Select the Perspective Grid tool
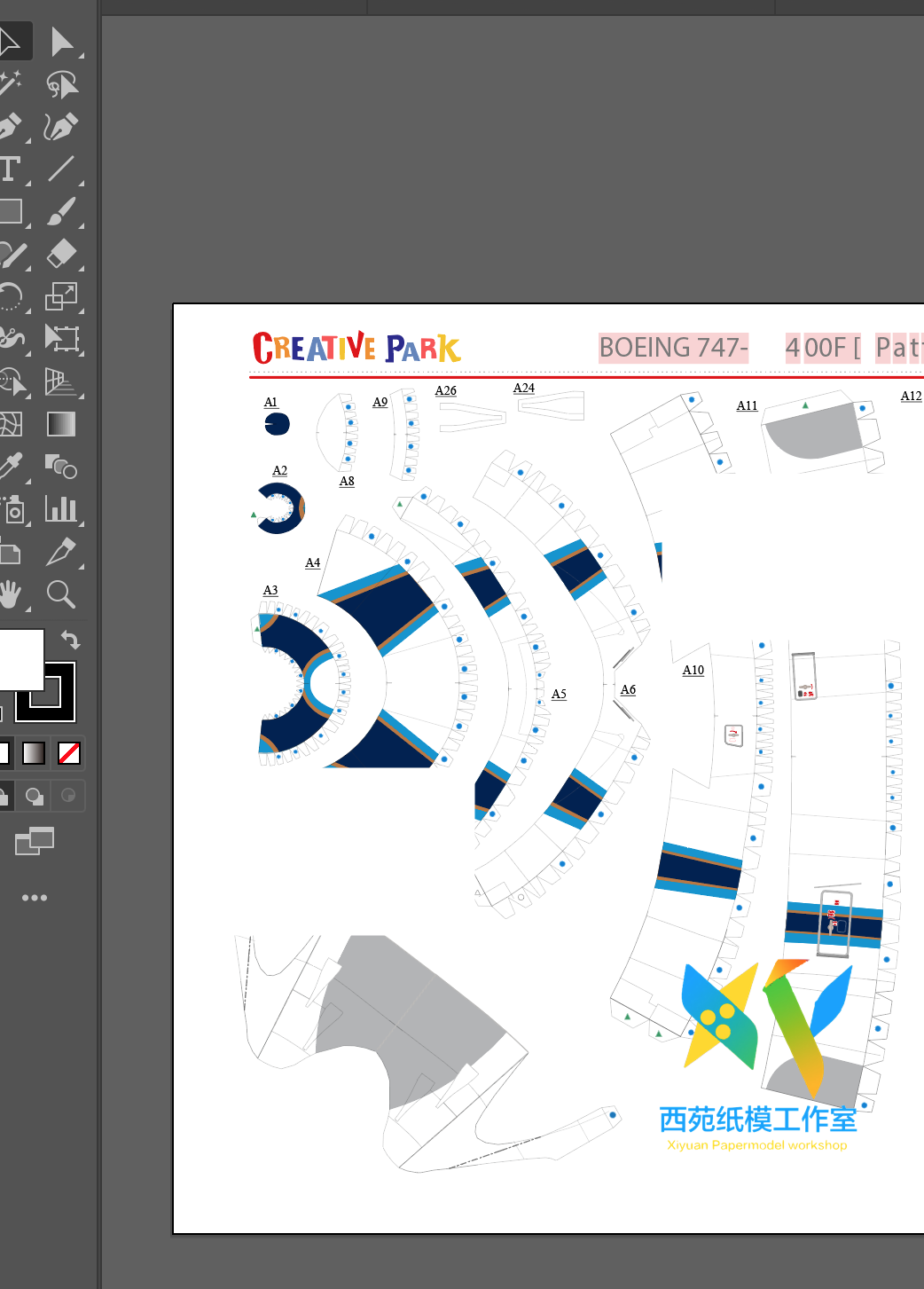The image size is (924, 1289). pyautogui.click(x=62, y=381)
